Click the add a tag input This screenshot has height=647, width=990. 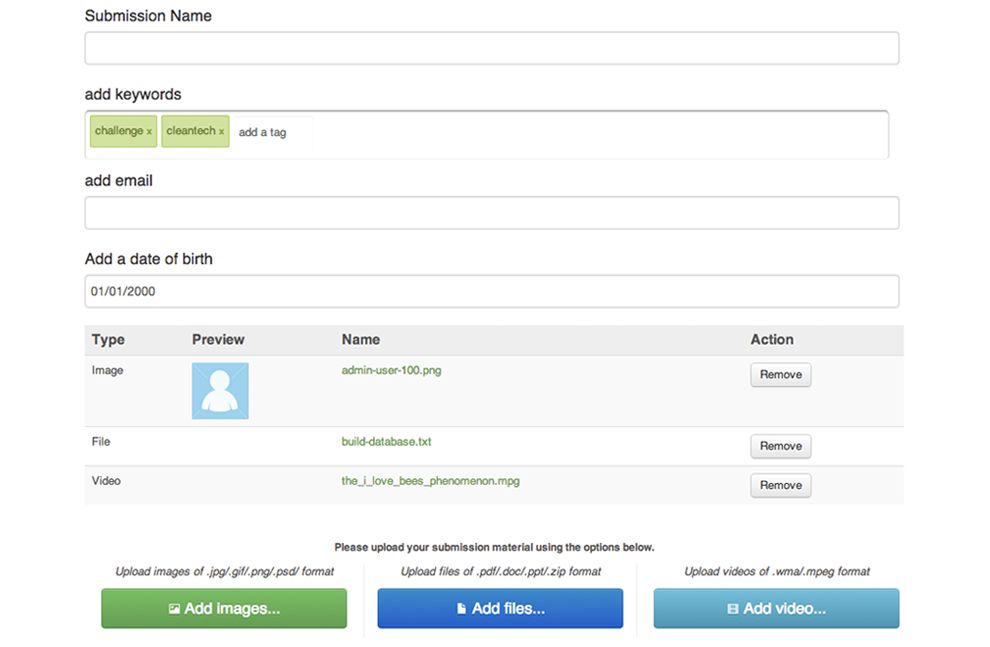pos(273,132)
